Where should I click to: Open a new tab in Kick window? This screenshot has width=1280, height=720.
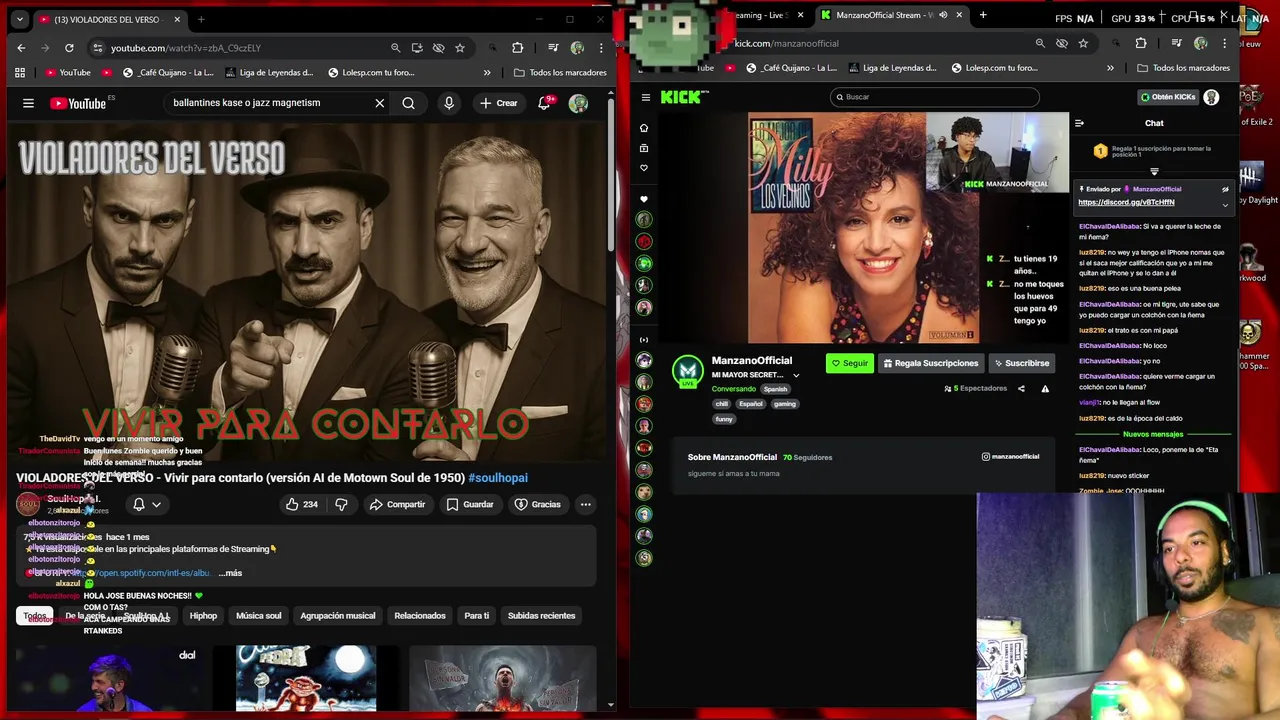coord(983,15)
